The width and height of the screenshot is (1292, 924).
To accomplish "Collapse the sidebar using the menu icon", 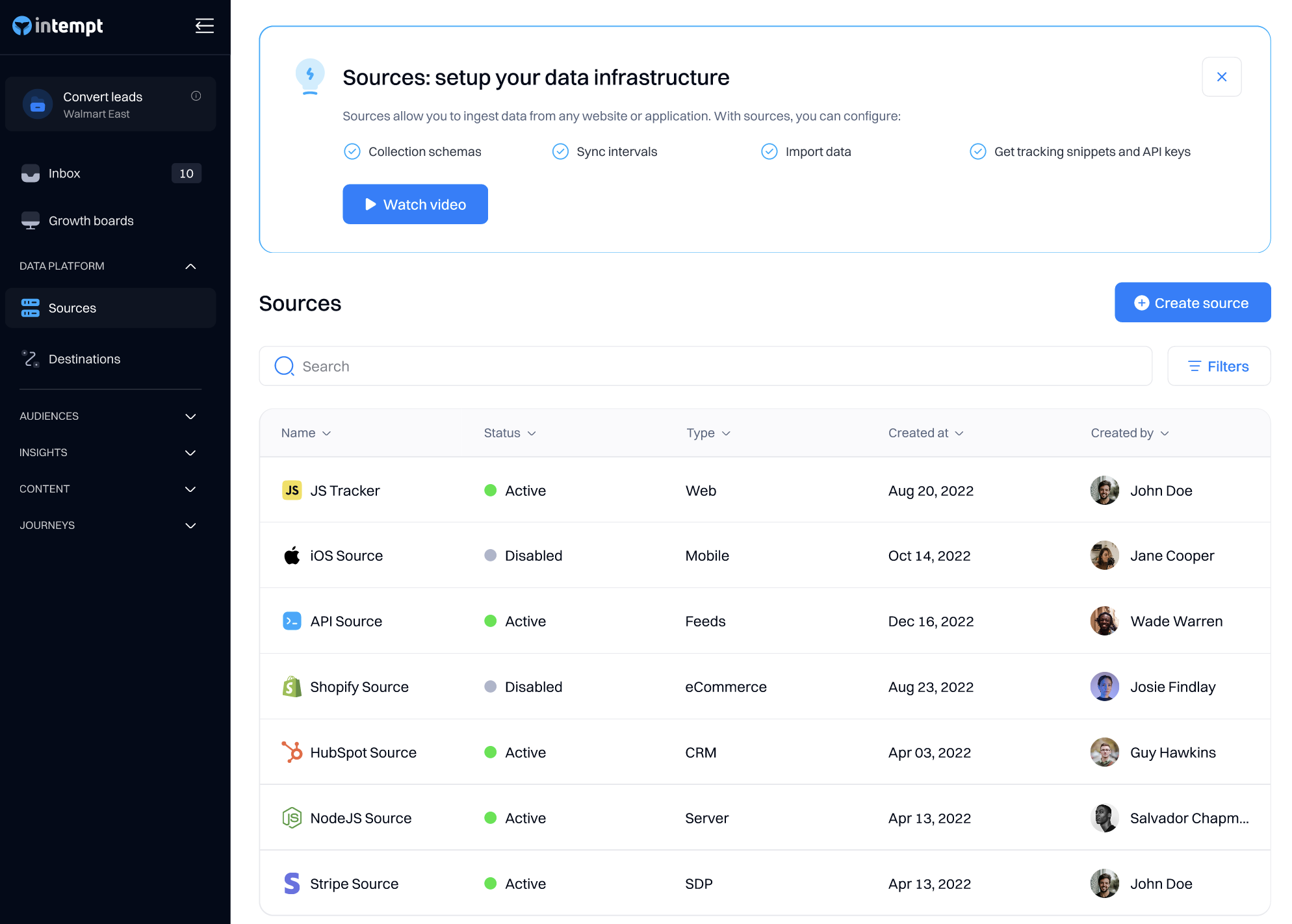I will pos(204,26).
